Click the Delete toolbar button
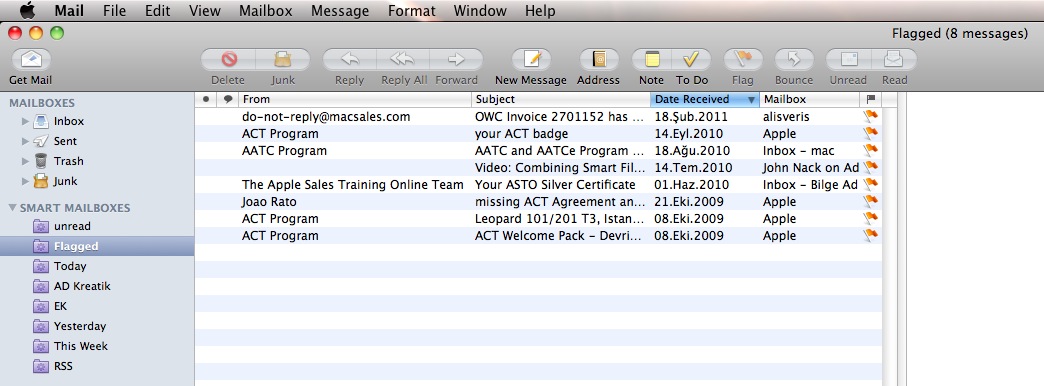Image resolution: width=1044 pixels, height=386 pixels. [x=228, y=59]
